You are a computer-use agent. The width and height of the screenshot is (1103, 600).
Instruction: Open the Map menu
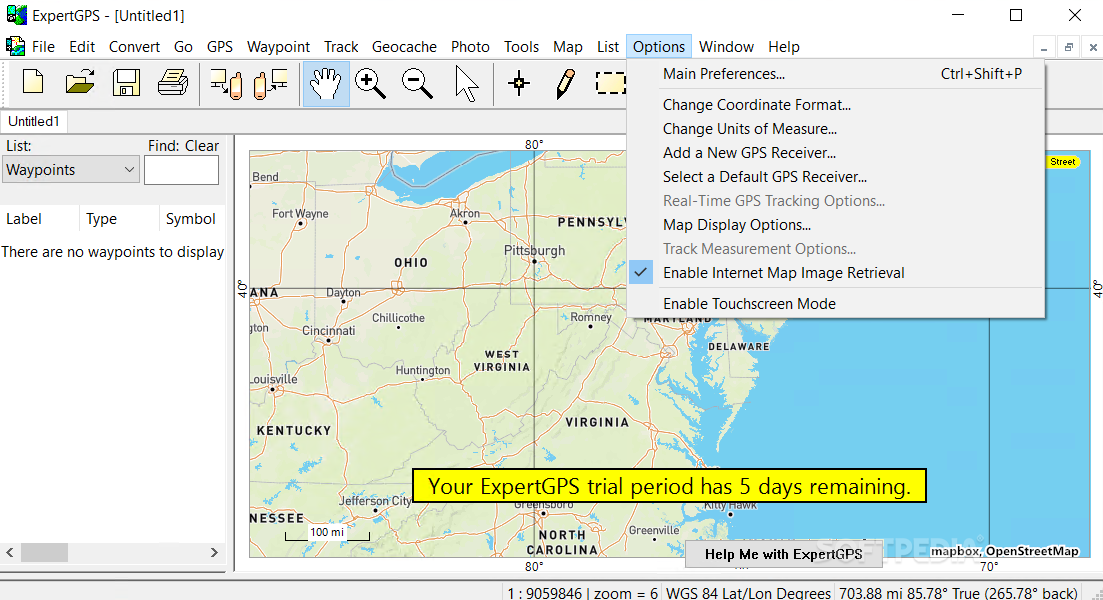567,46
